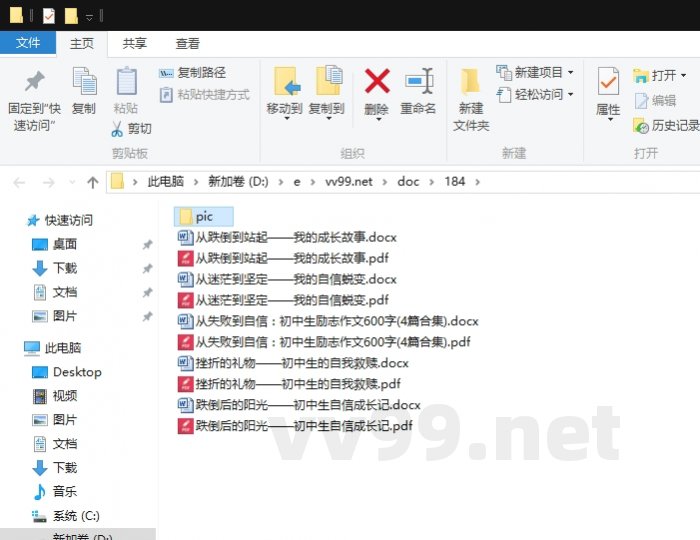This screenshot has height=540, width=700.
Task: Select 此电脑 in the navigation pane
Action: [53, 348]
